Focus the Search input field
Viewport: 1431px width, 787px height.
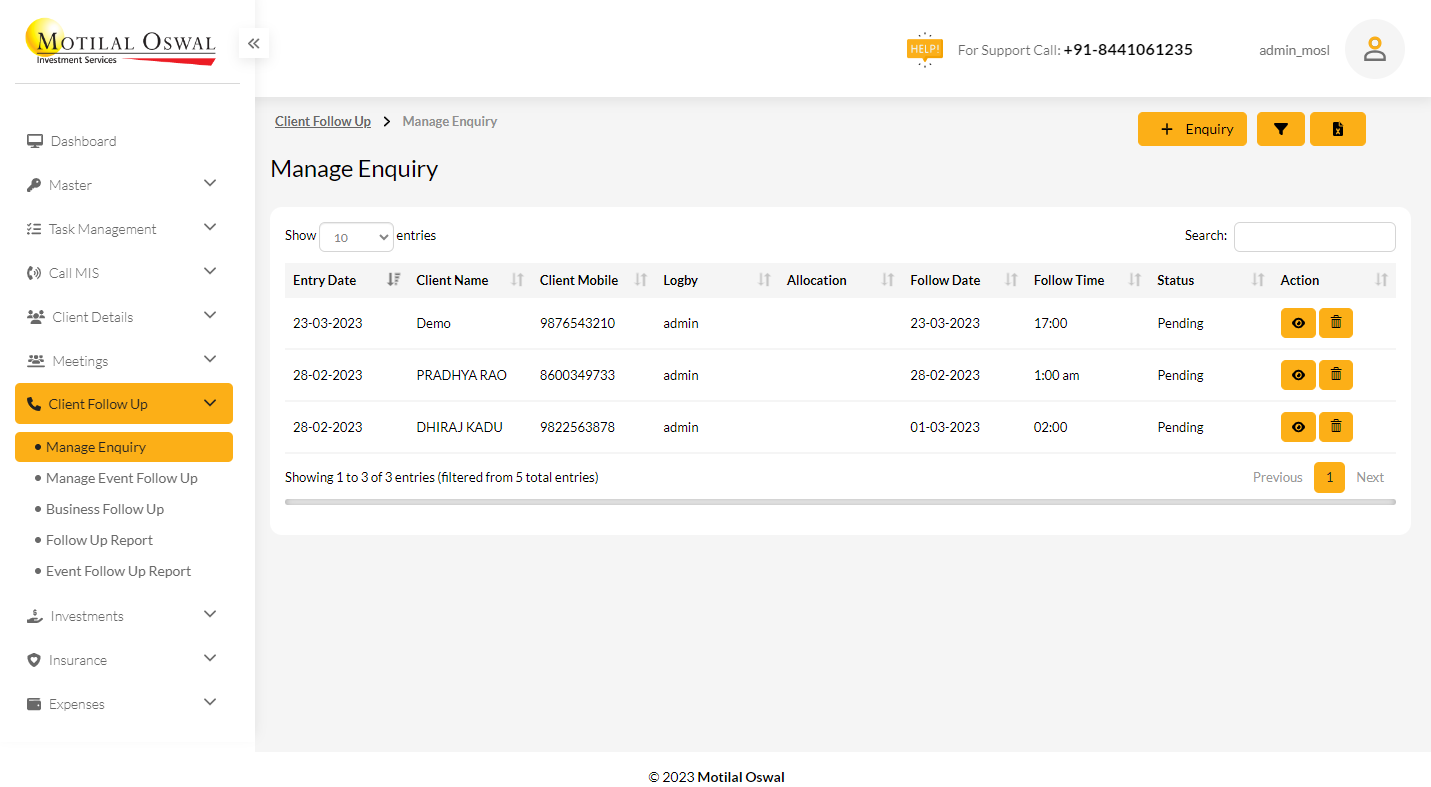1315,237
